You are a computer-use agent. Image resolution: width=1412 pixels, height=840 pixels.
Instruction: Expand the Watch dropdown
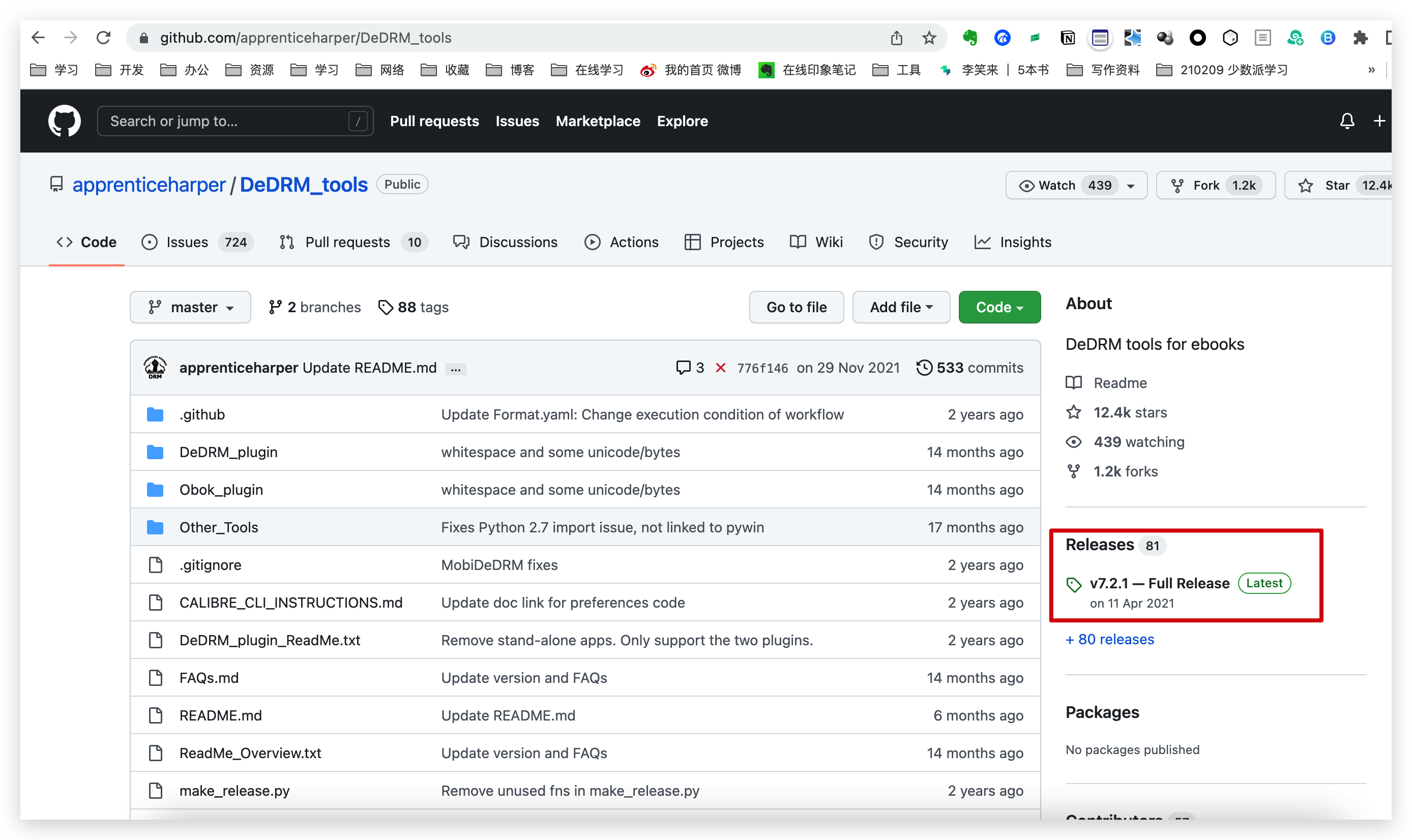pos(1131,186)
